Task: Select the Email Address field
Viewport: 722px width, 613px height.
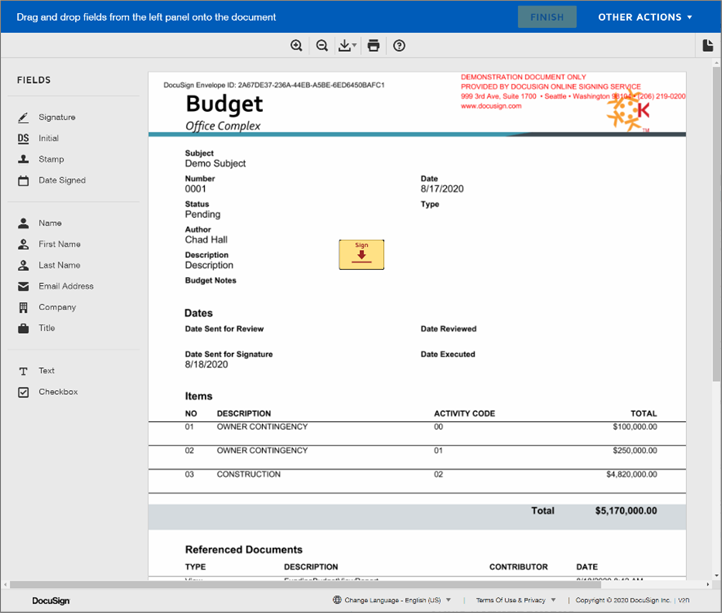Action: pos(65,287)
